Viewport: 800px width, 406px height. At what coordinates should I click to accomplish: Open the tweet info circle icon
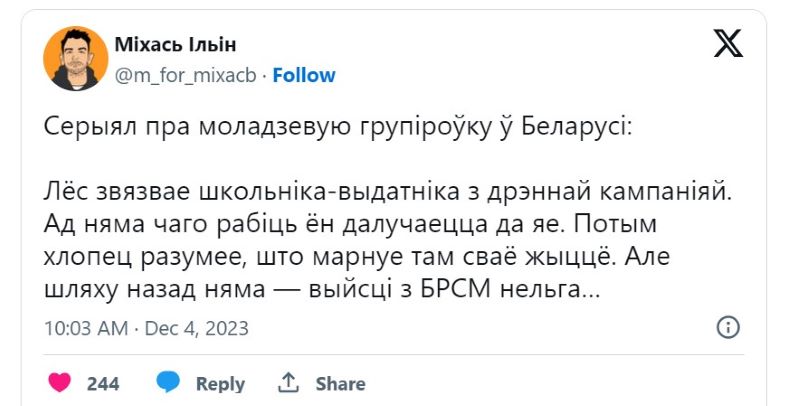tap(729, 327)
